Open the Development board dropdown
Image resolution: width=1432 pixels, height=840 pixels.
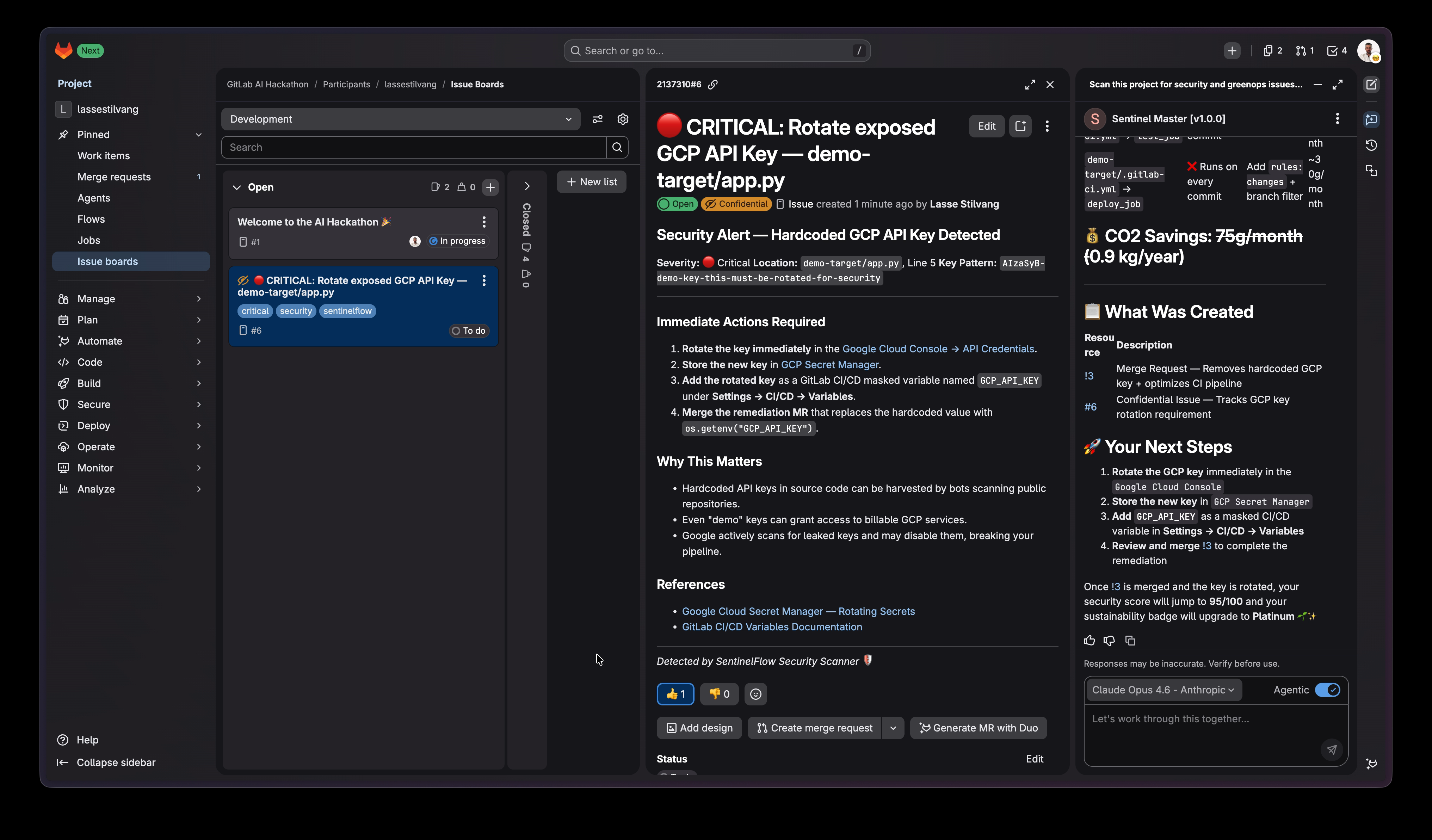(x=401, y=119)
